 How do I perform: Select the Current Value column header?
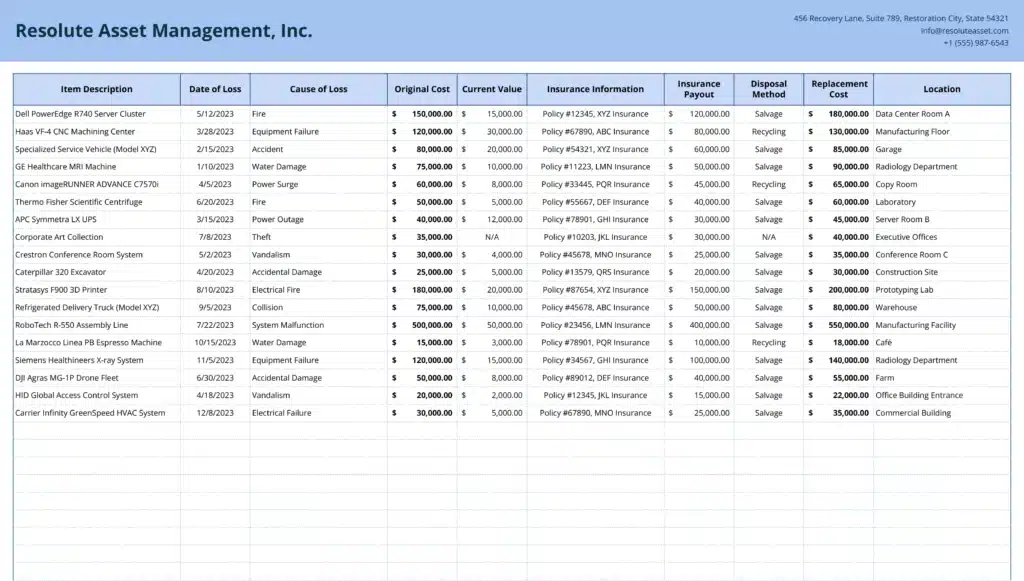(493, 89)
